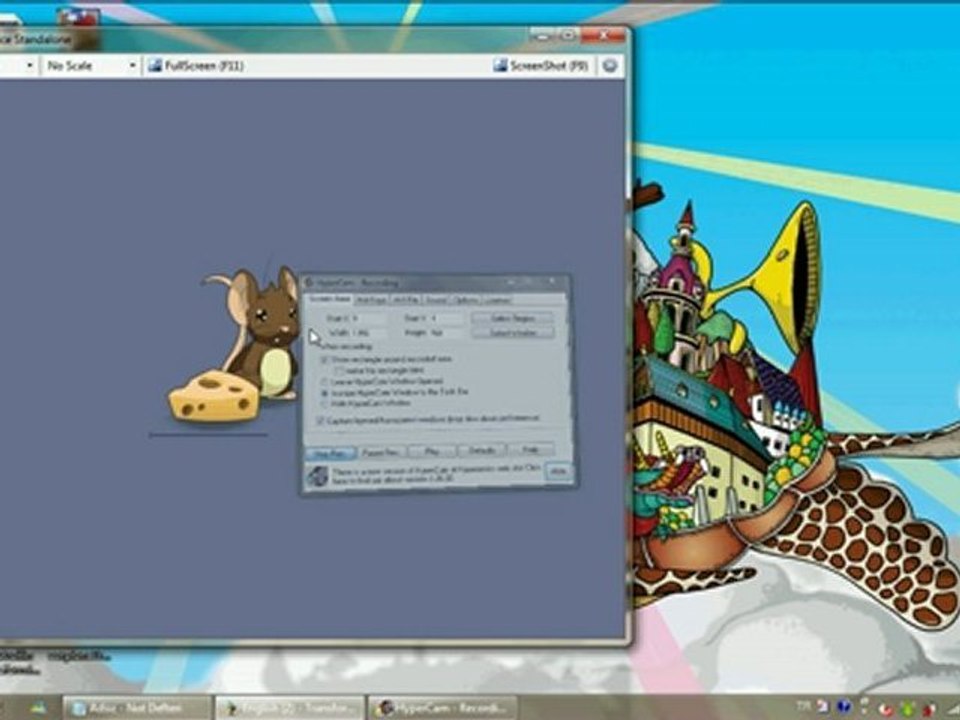Open the dropdown arrow left of No Scale
The width and height of the screenshot is (960, 720).
29,66
